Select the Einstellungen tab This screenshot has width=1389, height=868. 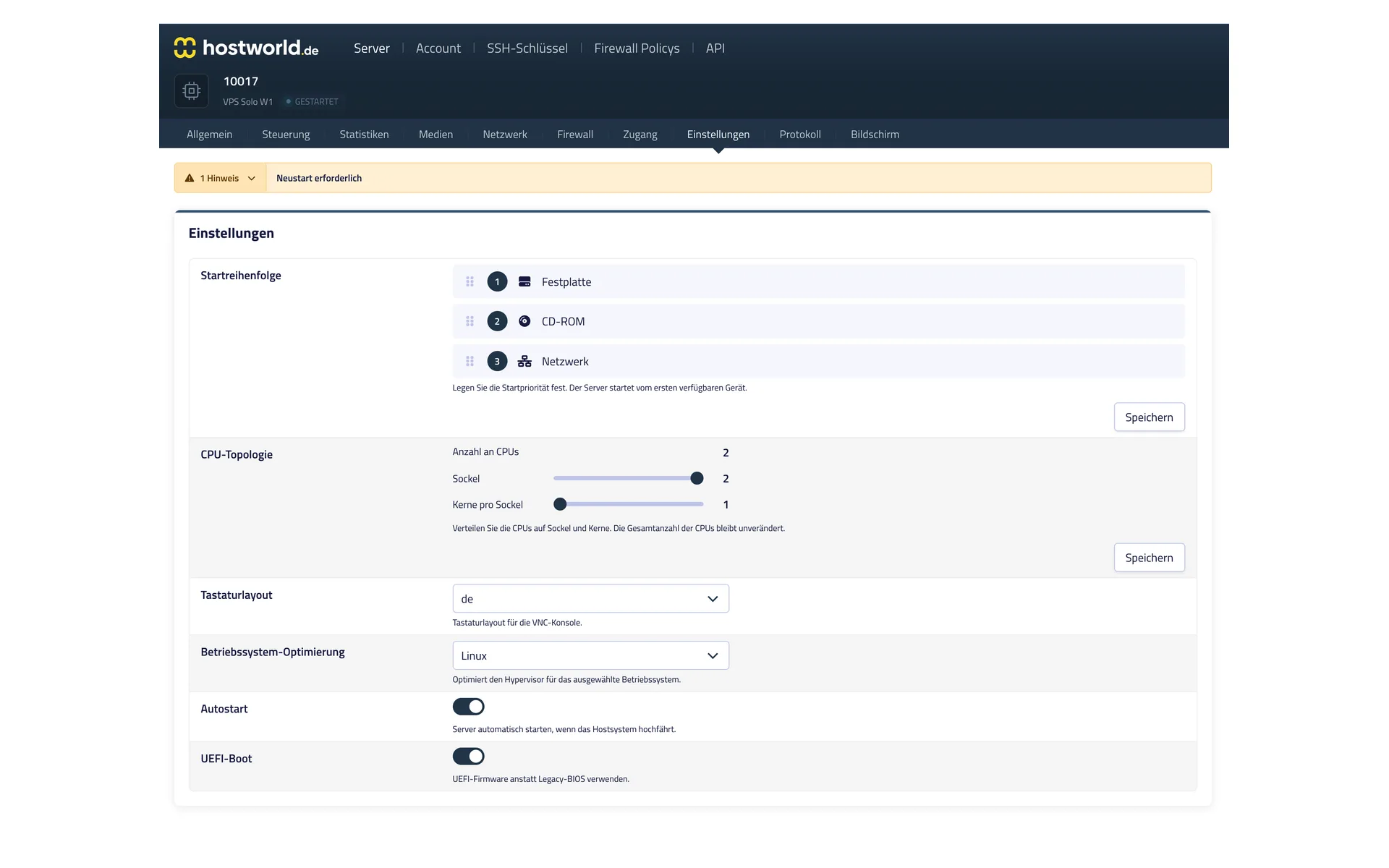click(x=718, y=135)
